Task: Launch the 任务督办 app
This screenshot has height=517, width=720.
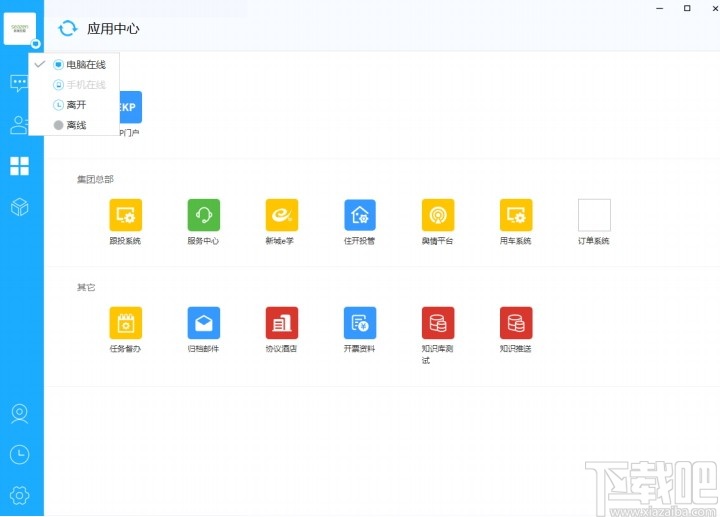Action: 125,323
